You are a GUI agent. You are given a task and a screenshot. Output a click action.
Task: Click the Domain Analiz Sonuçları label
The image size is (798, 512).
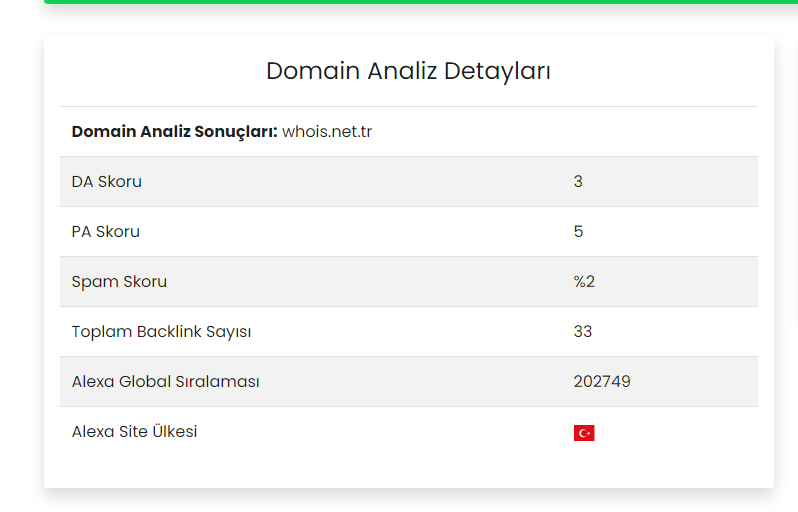175,131
